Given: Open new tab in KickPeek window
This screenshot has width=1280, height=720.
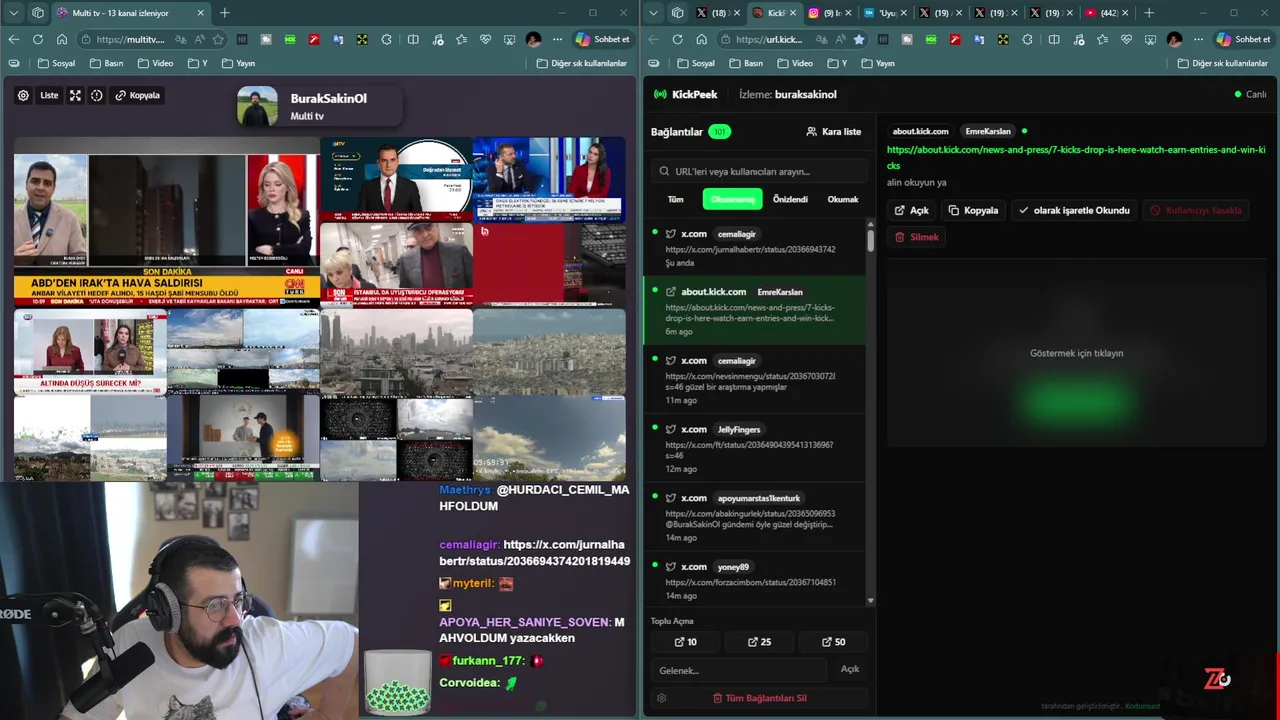Looking at the screenshot, I should tap(1149, 13).
